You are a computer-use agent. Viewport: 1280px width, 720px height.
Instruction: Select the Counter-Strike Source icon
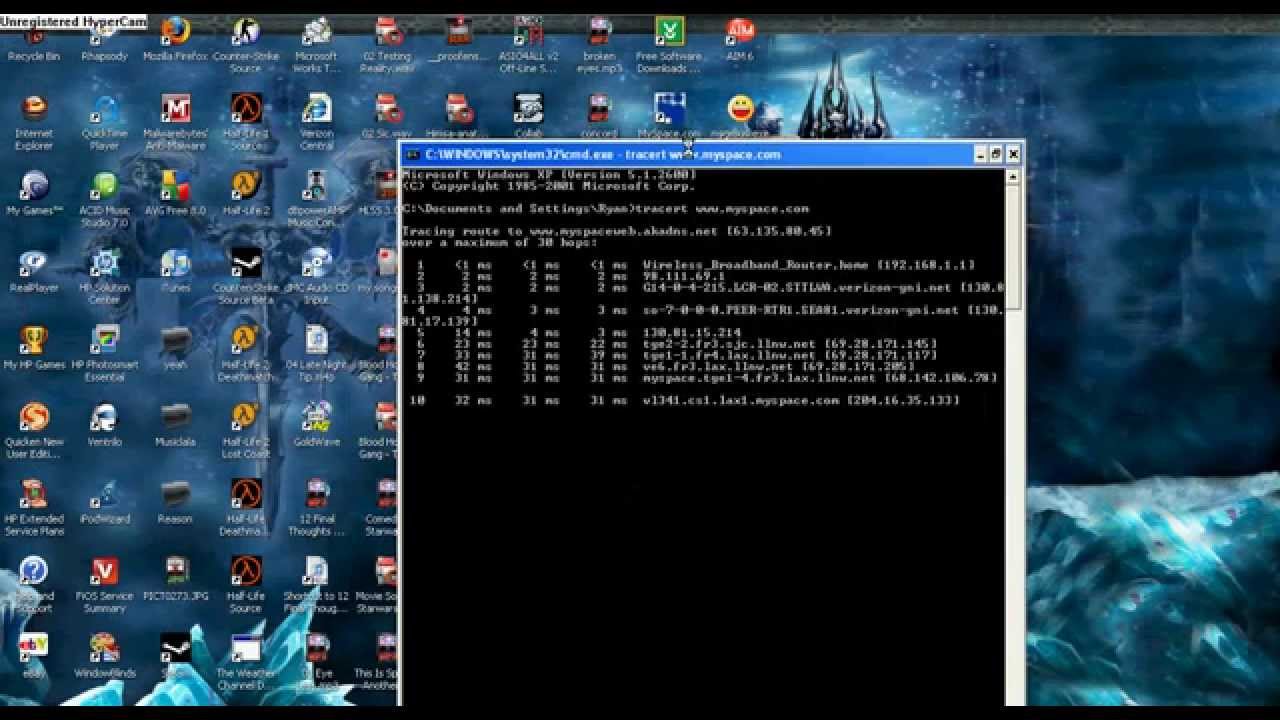(245, 45)
